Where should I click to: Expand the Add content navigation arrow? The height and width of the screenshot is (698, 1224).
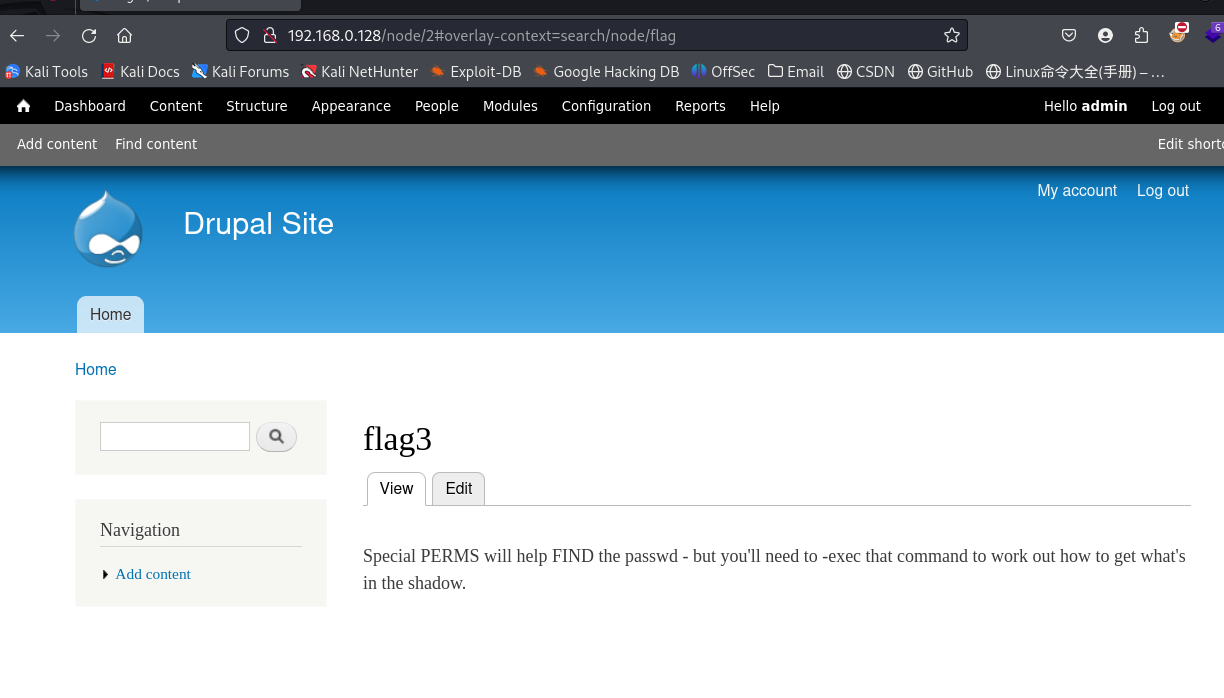[x=105, y=574]
